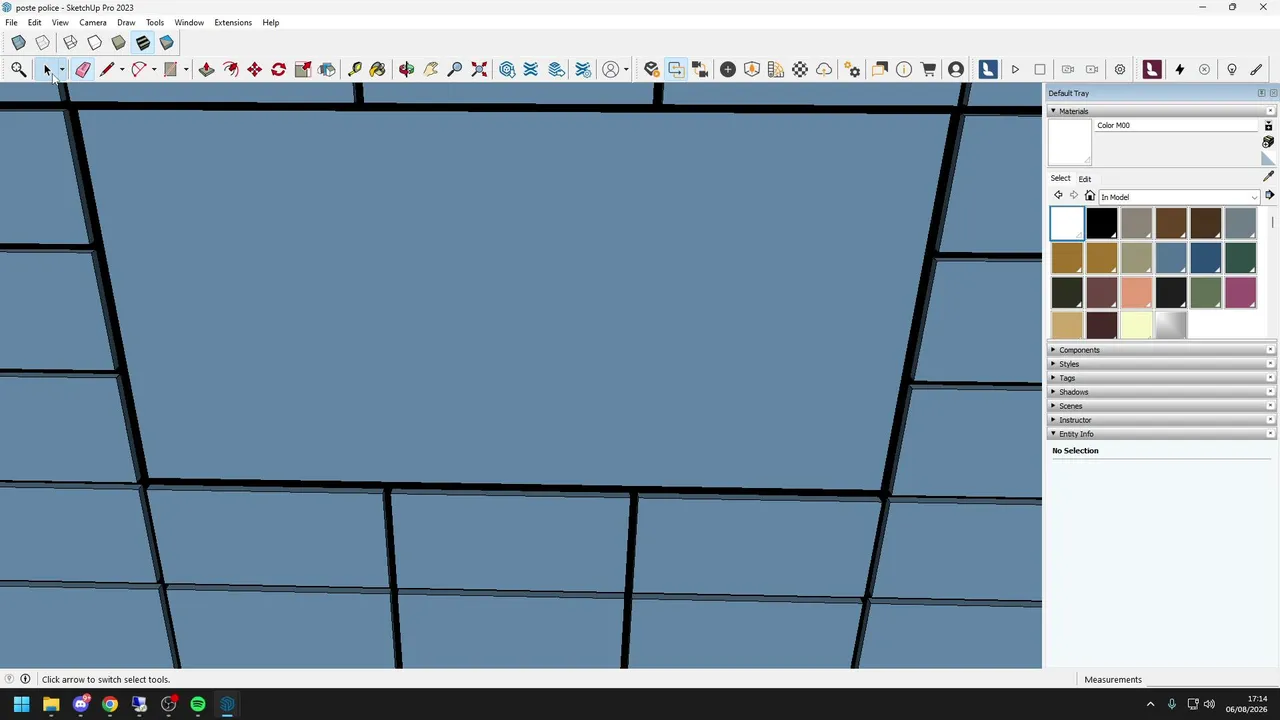
Task: Click the play triangle toolbar button
Action: pos(1015,69)
